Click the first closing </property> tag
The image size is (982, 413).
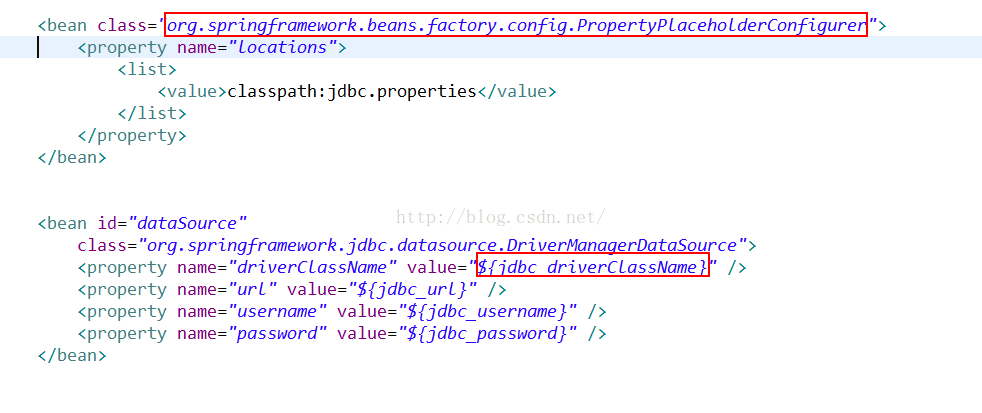tap(132, 135)
